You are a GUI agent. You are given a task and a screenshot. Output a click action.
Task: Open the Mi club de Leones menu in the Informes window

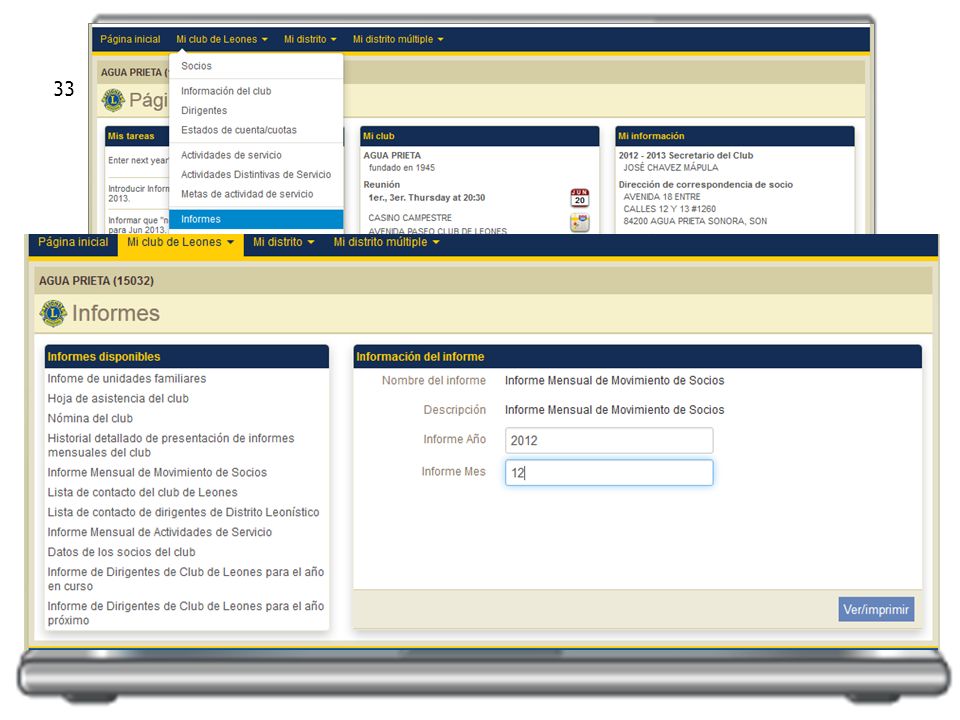pos(181,242)
